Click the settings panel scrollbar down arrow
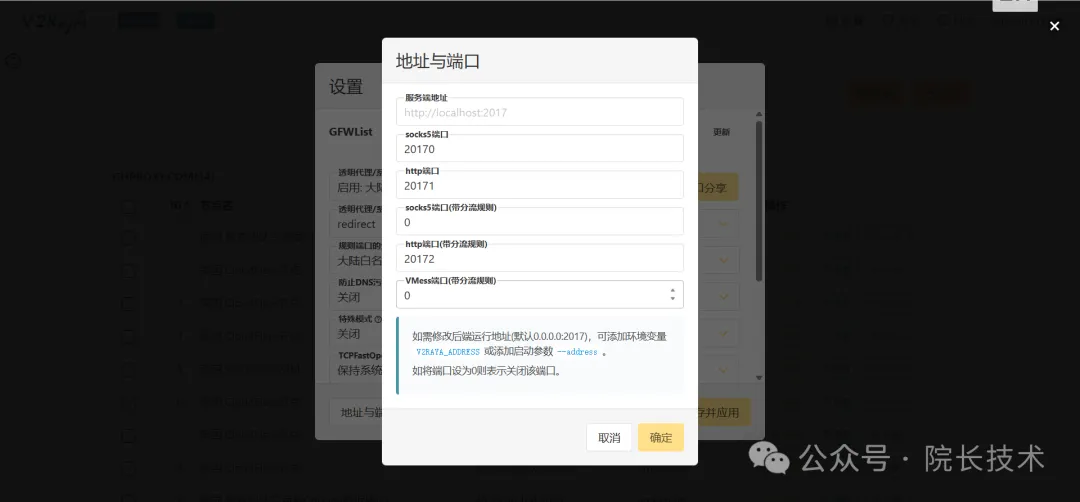 tap(759, 377)
